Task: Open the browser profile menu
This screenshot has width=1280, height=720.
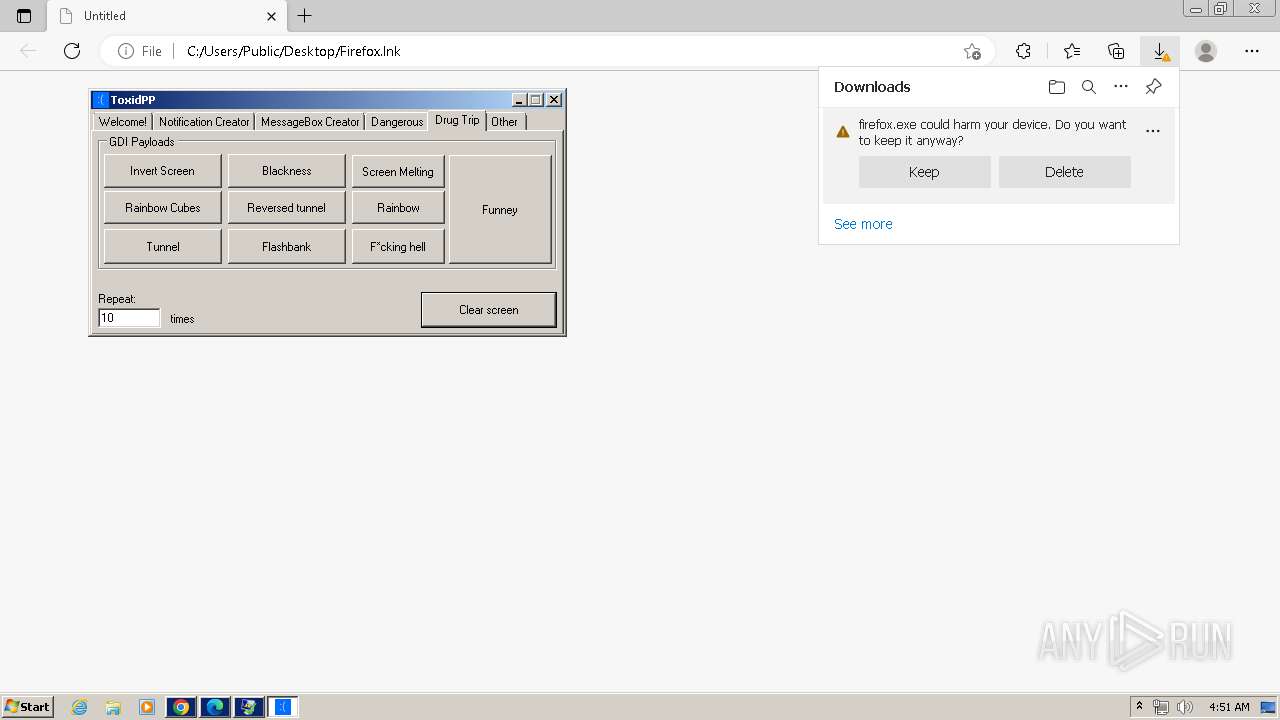Action: pyautogui.click(x=1206, y=51)
